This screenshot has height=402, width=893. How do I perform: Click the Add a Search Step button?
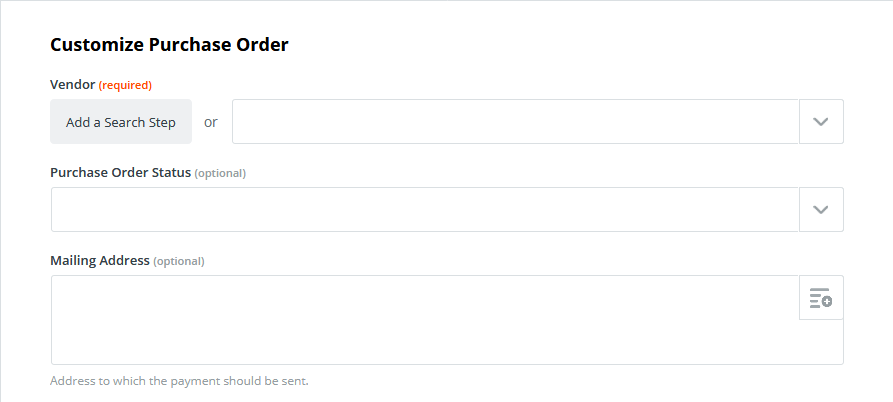point(121,122)
